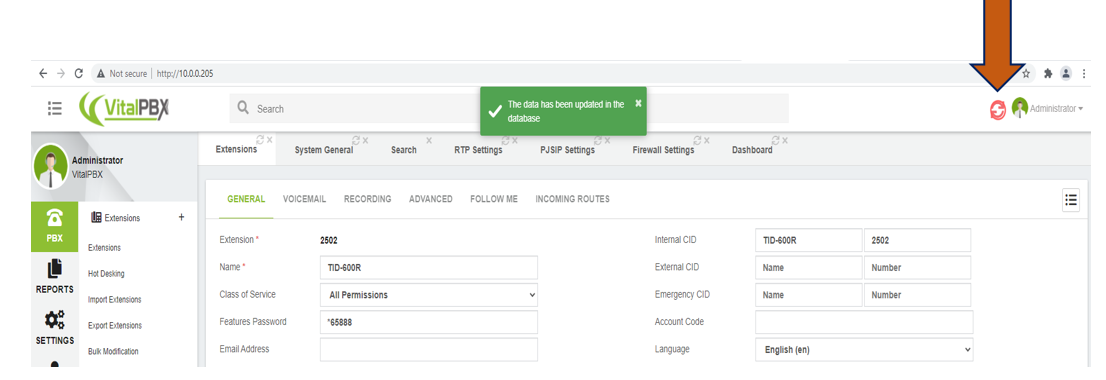Refresh the RTP Settings tab

point(505,140)
